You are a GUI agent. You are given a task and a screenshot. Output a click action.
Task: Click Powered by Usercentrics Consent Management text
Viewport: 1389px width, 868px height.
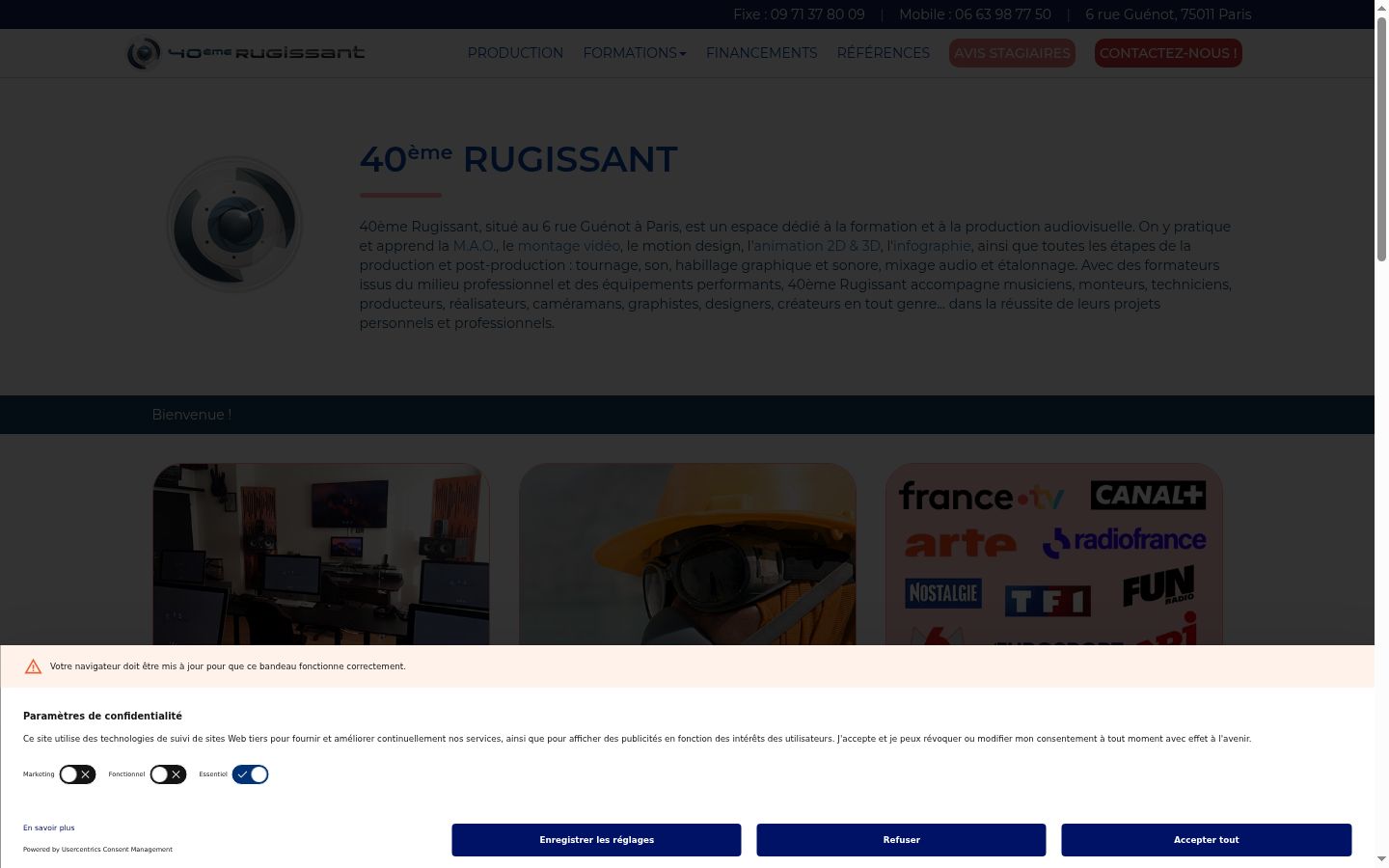point(97,850)
